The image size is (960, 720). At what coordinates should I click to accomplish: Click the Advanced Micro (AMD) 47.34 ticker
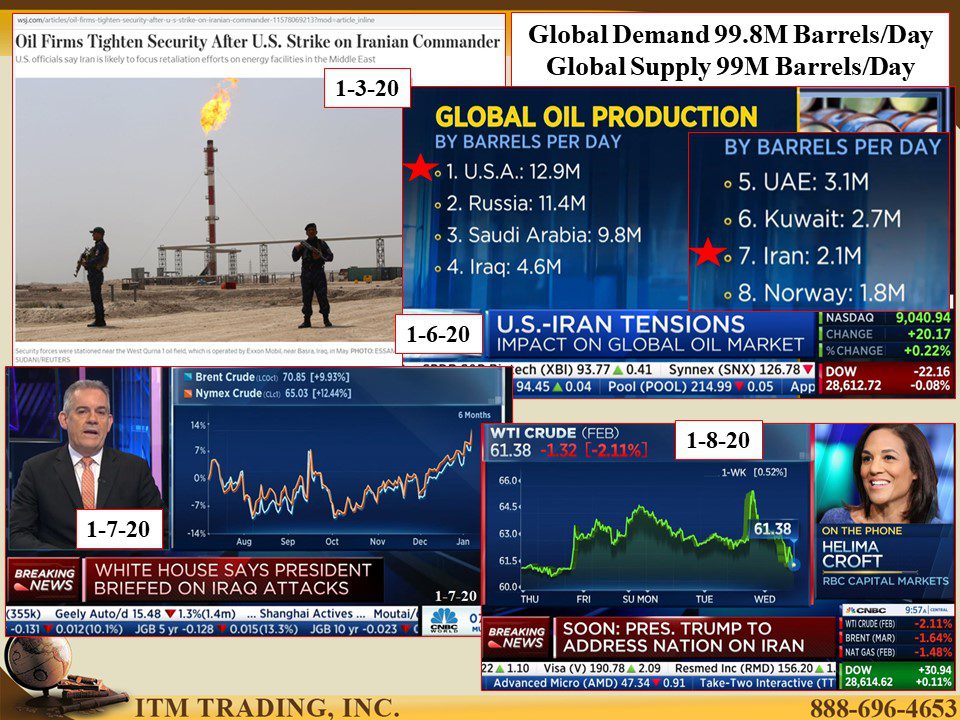589,683
